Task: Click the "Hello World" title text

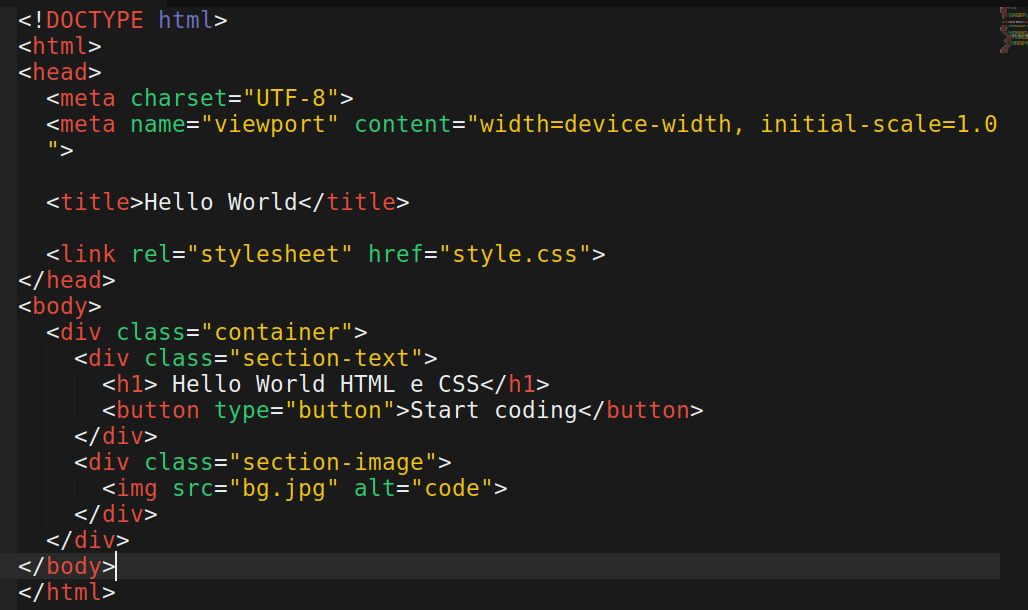Action: coord(220,202)
